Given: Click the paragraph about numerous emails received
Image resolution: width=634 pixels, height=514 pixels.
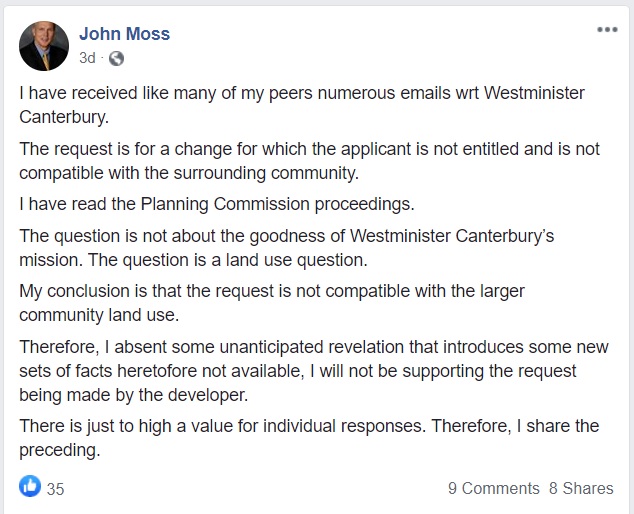Looking at the screenshot, I should (300, 93).
